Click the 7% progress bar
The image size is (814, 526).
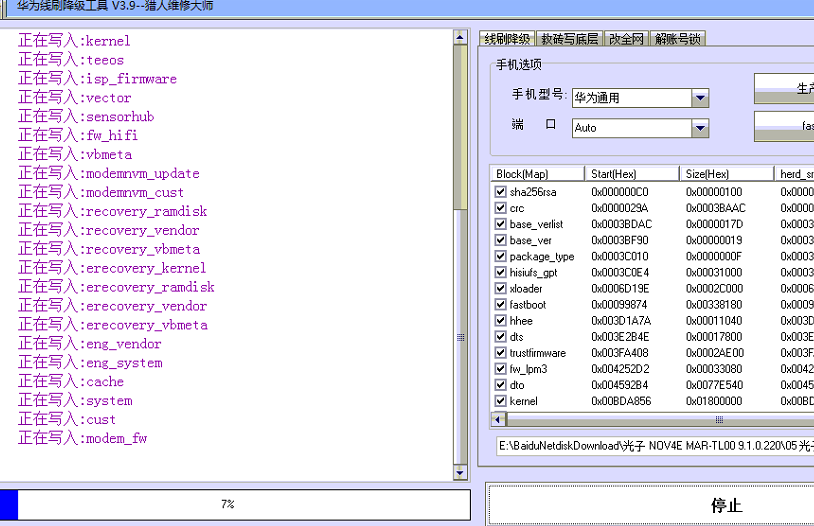[x=235, y=504]
